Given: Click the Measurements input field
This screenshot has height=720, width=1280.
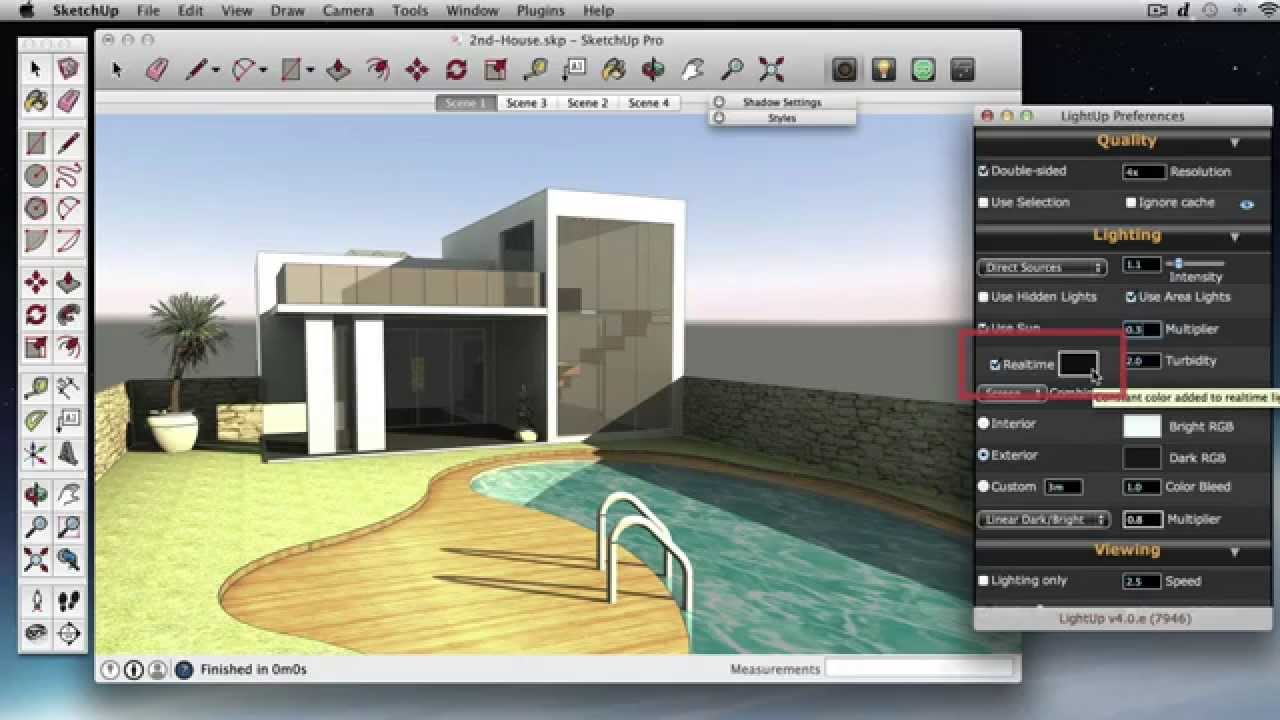Looking at the screenshot, I should tap(919, 669).
